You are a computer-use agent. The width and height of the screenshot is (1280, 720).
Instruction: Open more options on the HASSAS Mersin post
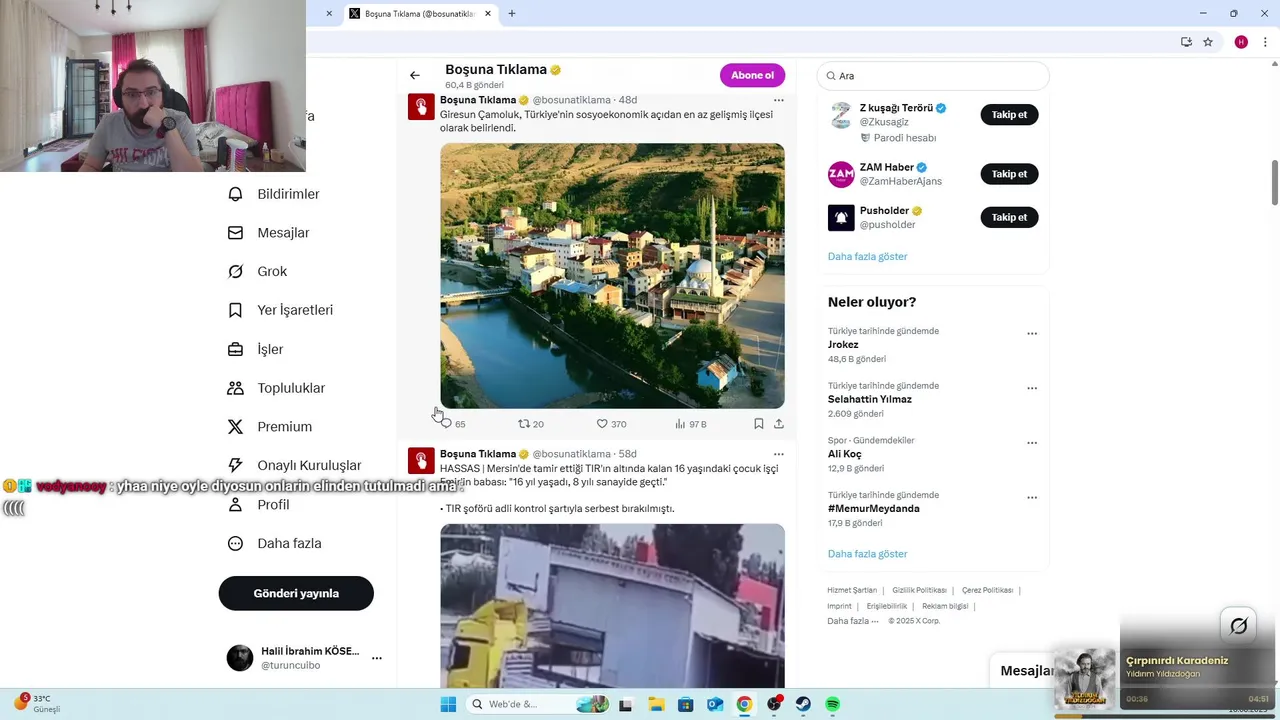(x=779, y=454)
